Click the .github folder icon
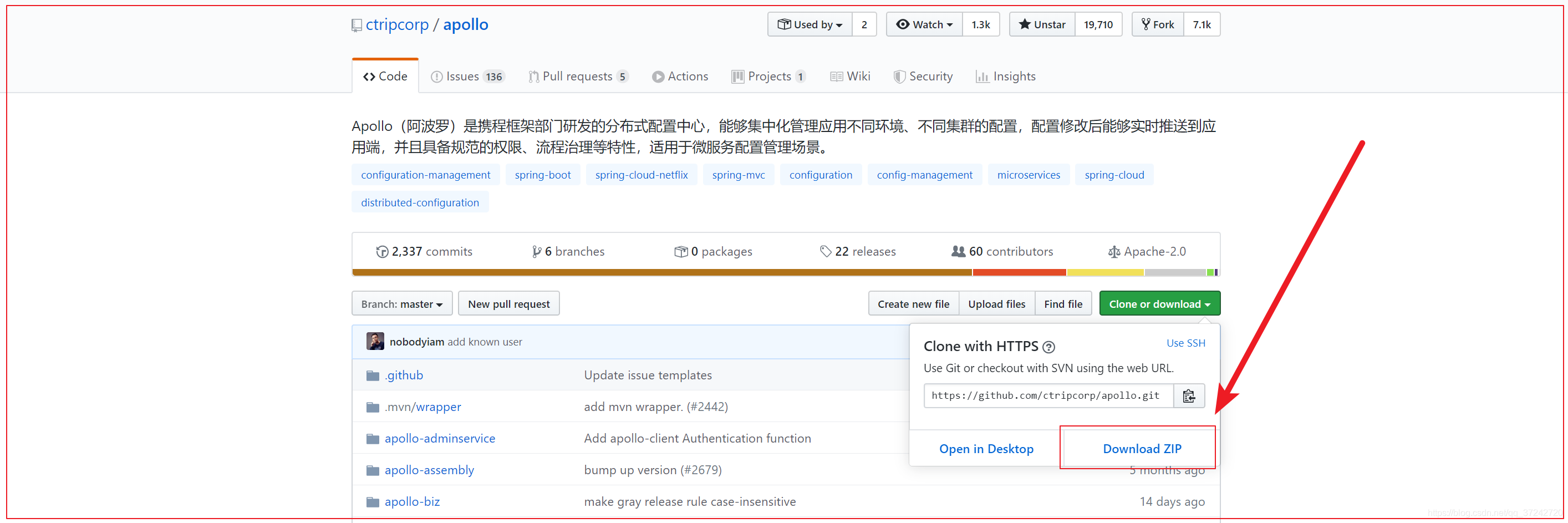1568x523 pixels. [373, 375]
